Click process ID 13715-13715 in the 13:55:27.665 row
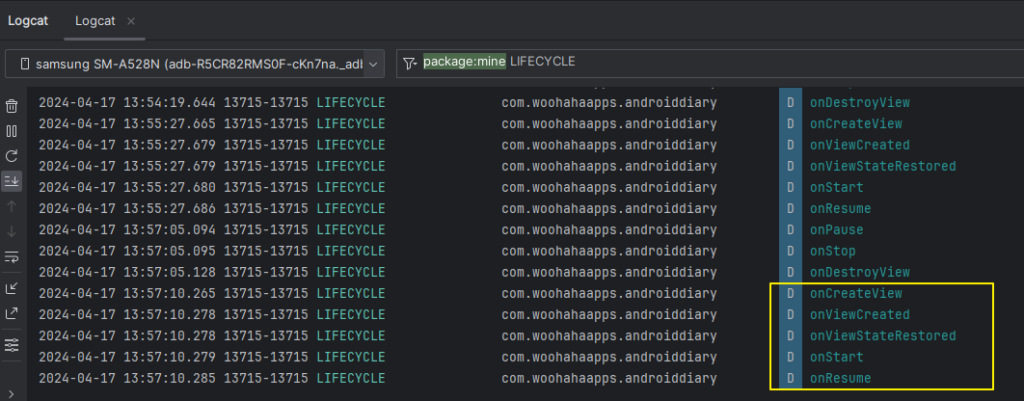This screenshot has width=1024, height=401. 266,123
